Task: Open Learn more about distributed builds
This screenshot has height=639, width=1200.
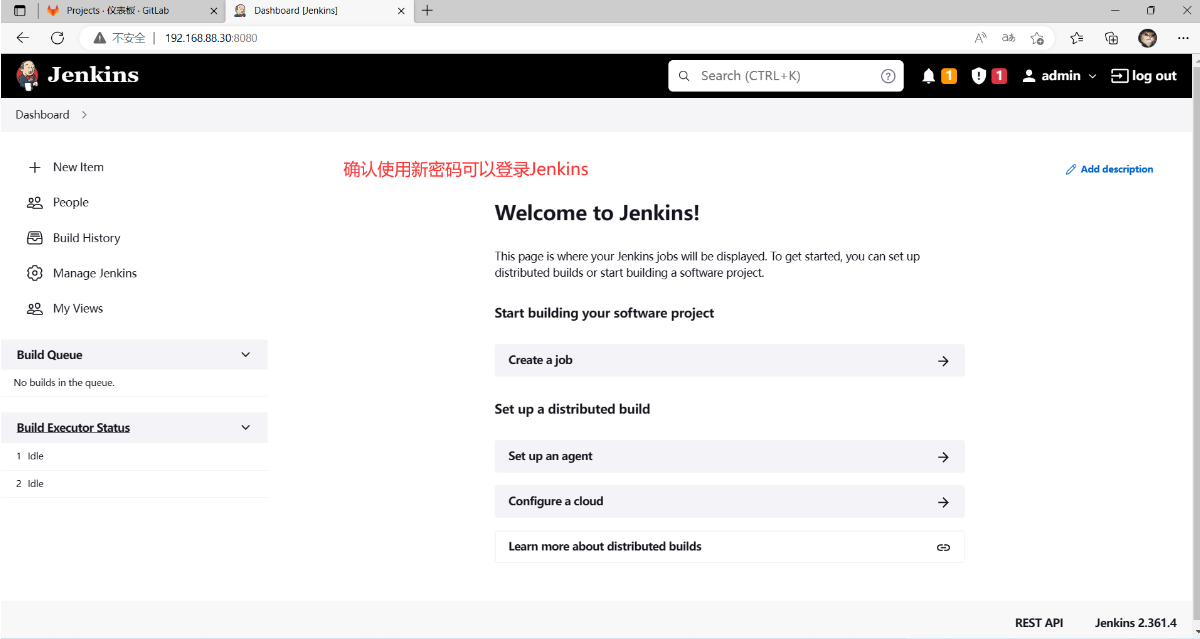Action: coord(729,546)
